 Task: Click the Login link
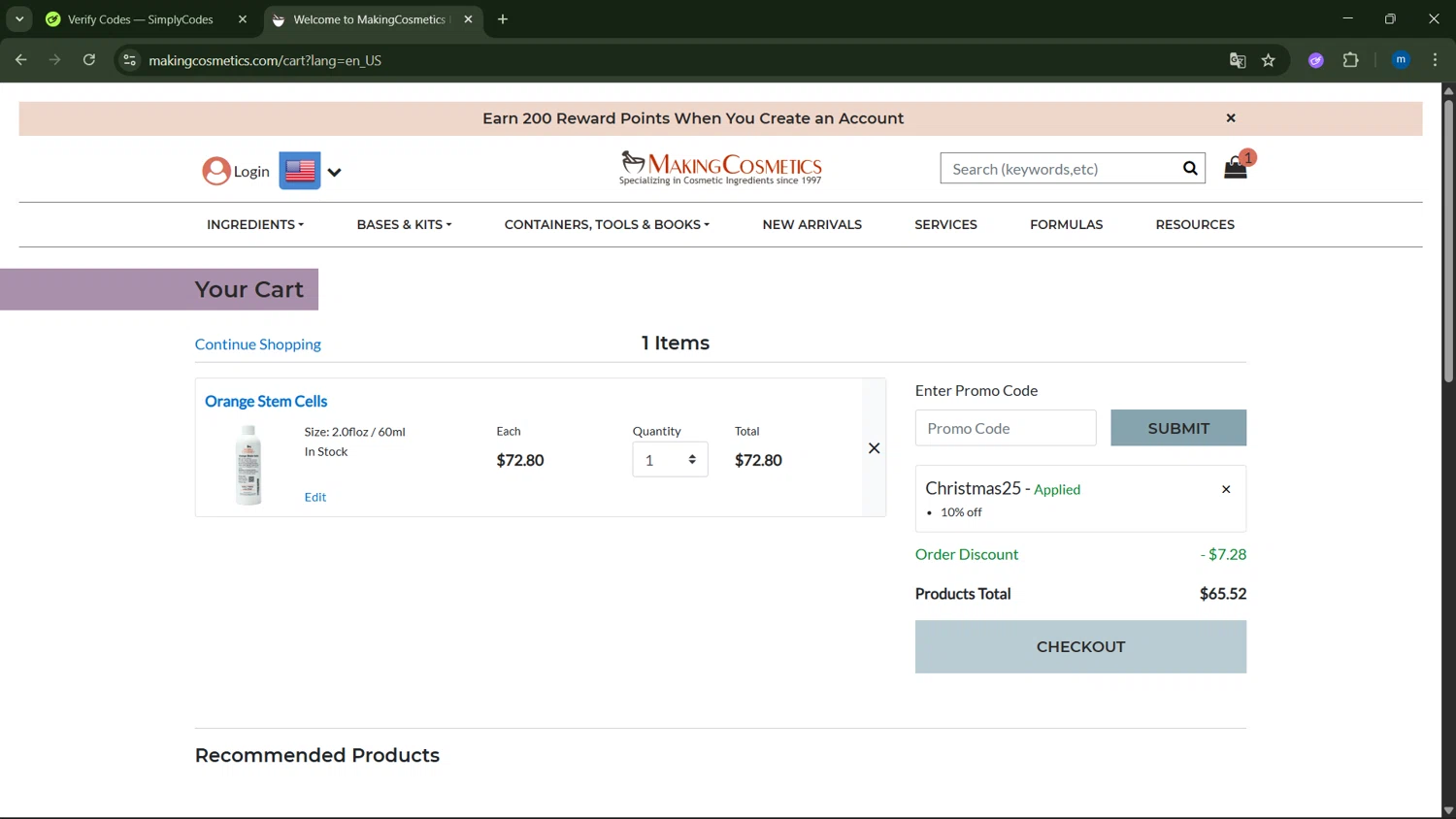[x=251, y=172]
